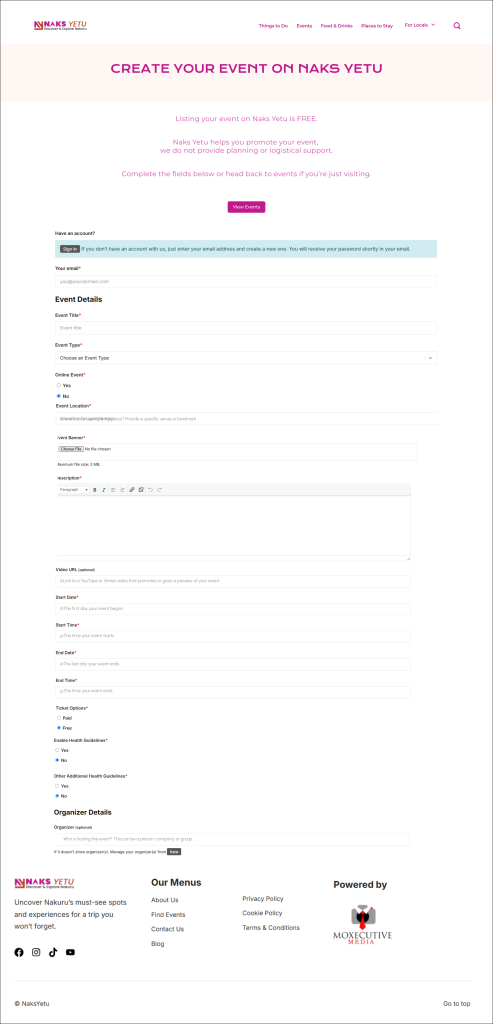Open the Facebook icon in footer
The height and width of the screenshot is (1024, 493).
(19, 952)
